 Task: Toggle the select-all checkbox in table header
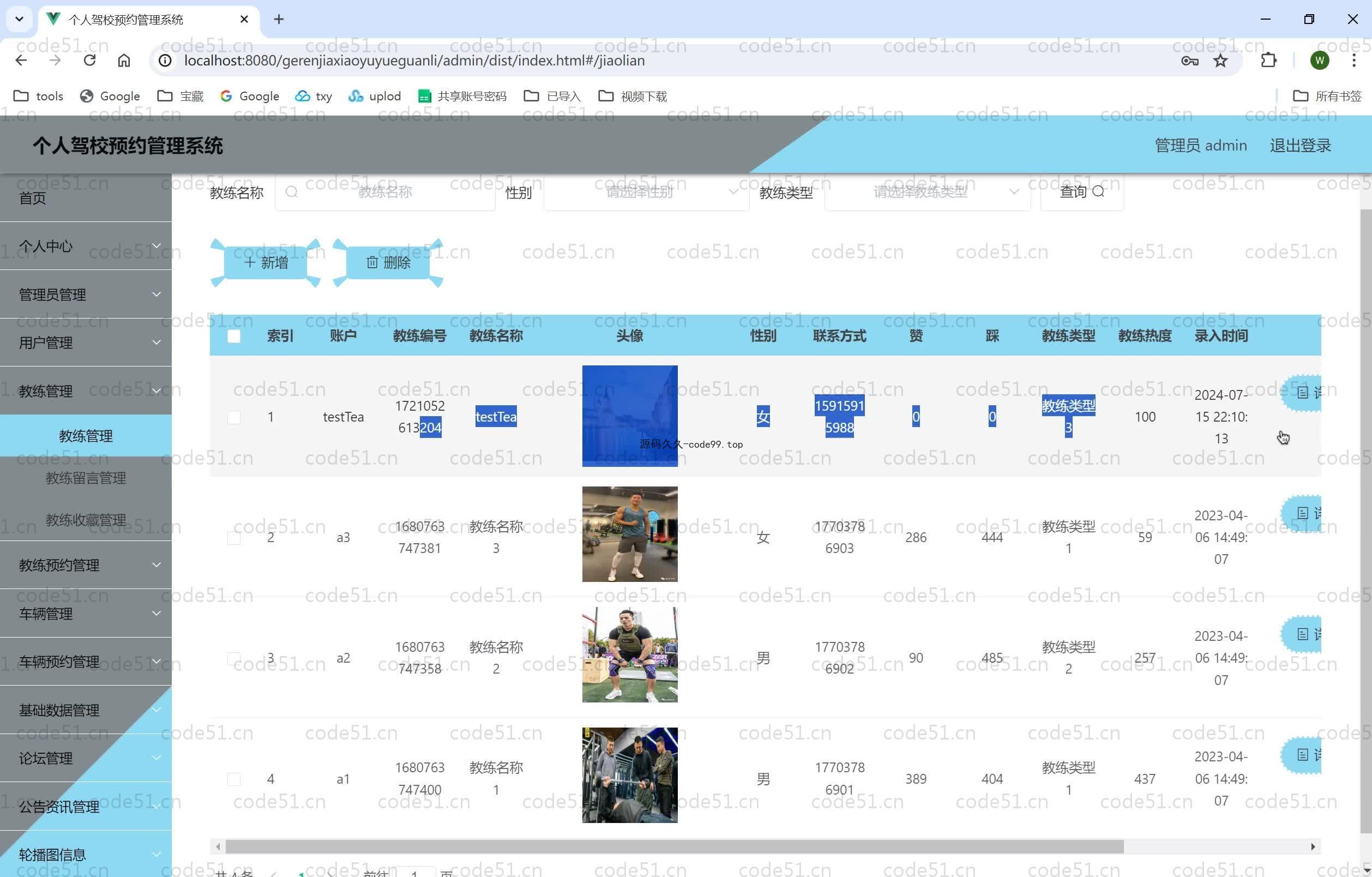233,336
